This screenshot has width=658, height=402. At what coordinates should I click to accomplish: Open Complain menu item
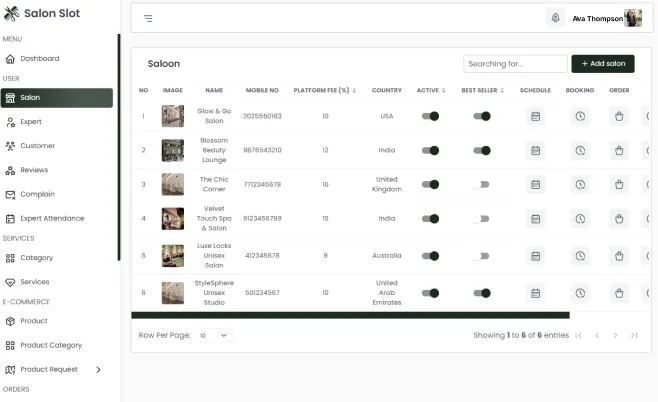click(57, 194)
